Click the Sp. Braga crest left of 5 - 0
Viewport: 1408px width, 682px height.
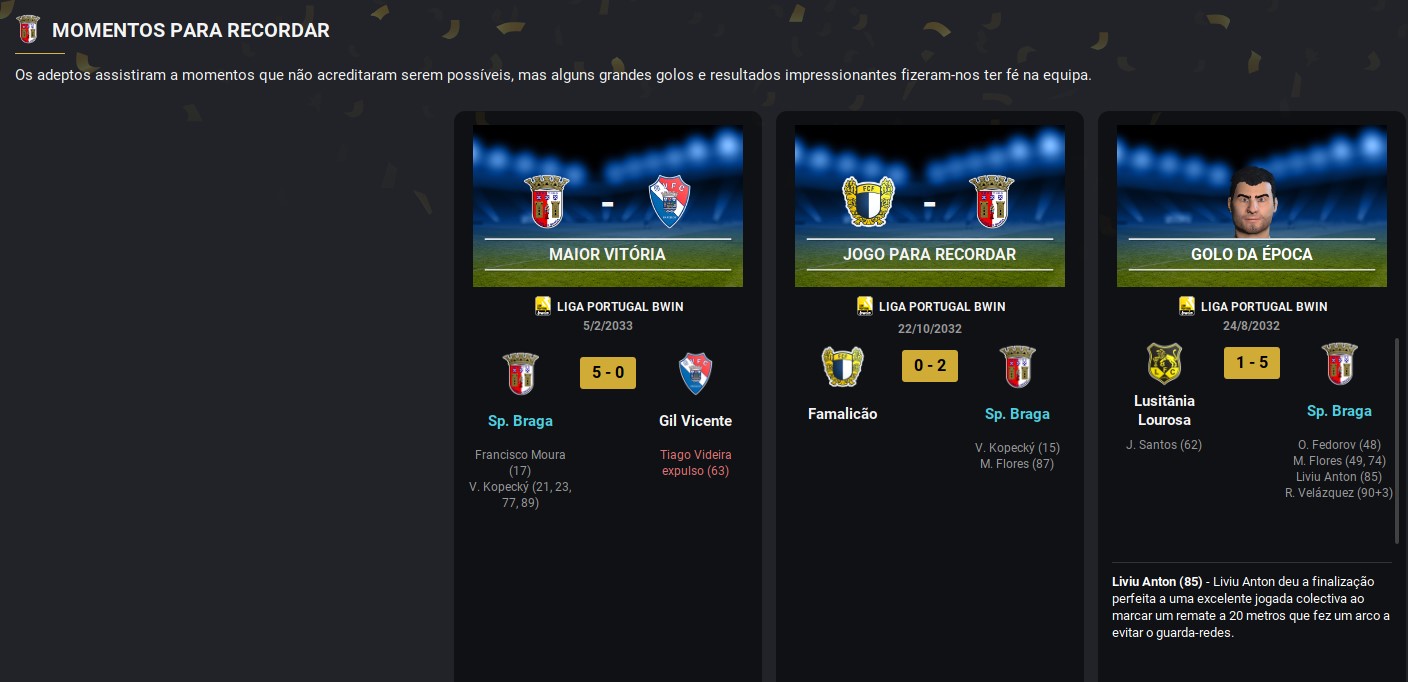pyautogui.click(x=520, y=374)
